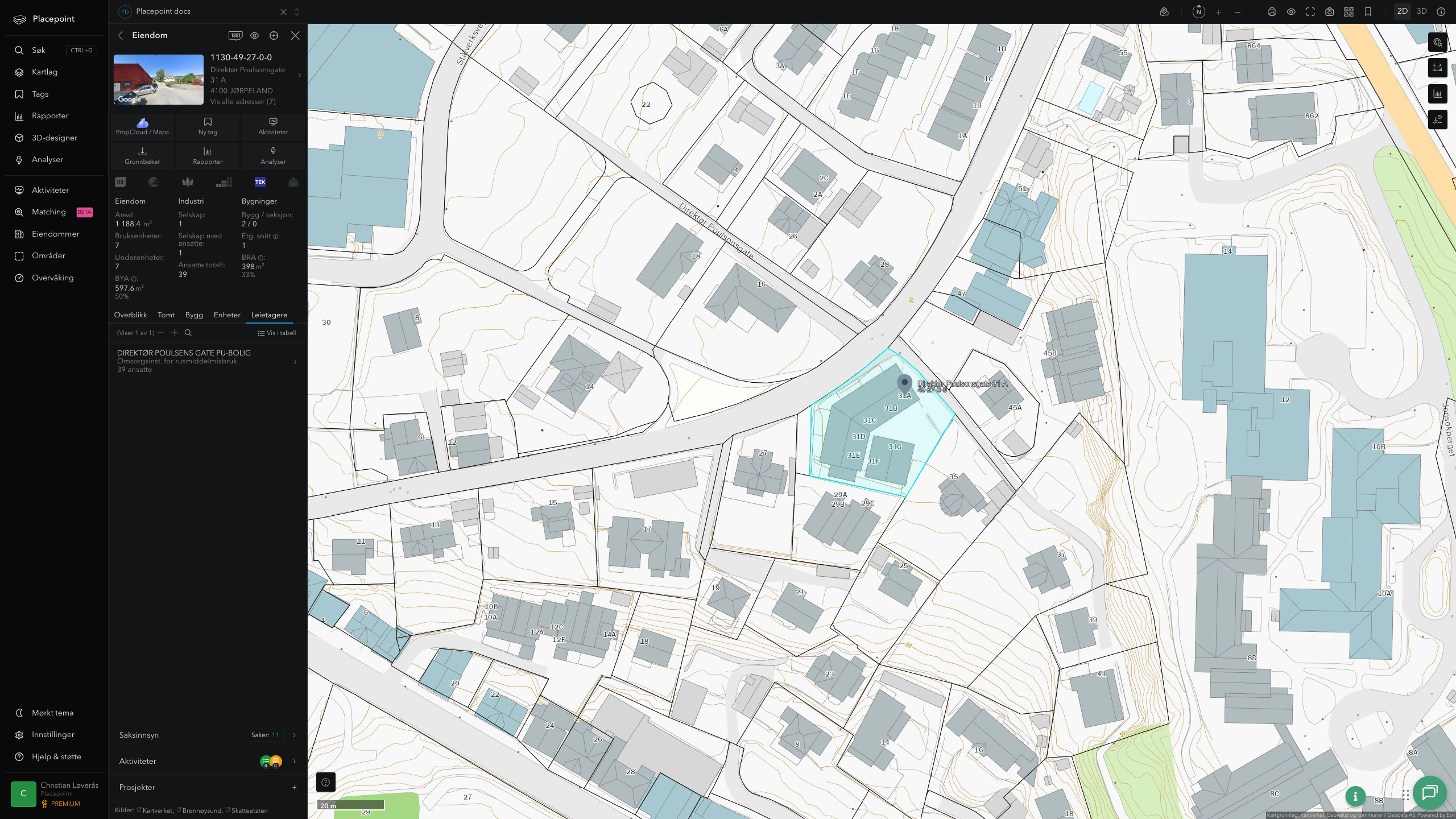Enter fullscreen map mode
The height and width of the screenshot is (819, 1456).
(x=1310, y=11)
